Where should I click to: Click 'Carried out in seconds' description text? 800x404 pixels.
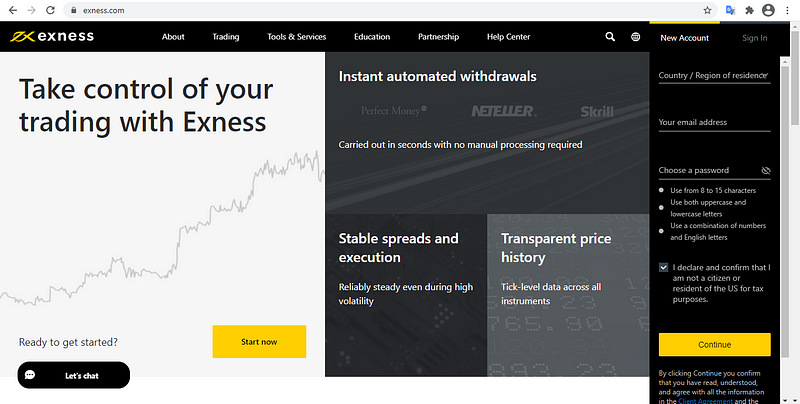click(x=460, y=145)
